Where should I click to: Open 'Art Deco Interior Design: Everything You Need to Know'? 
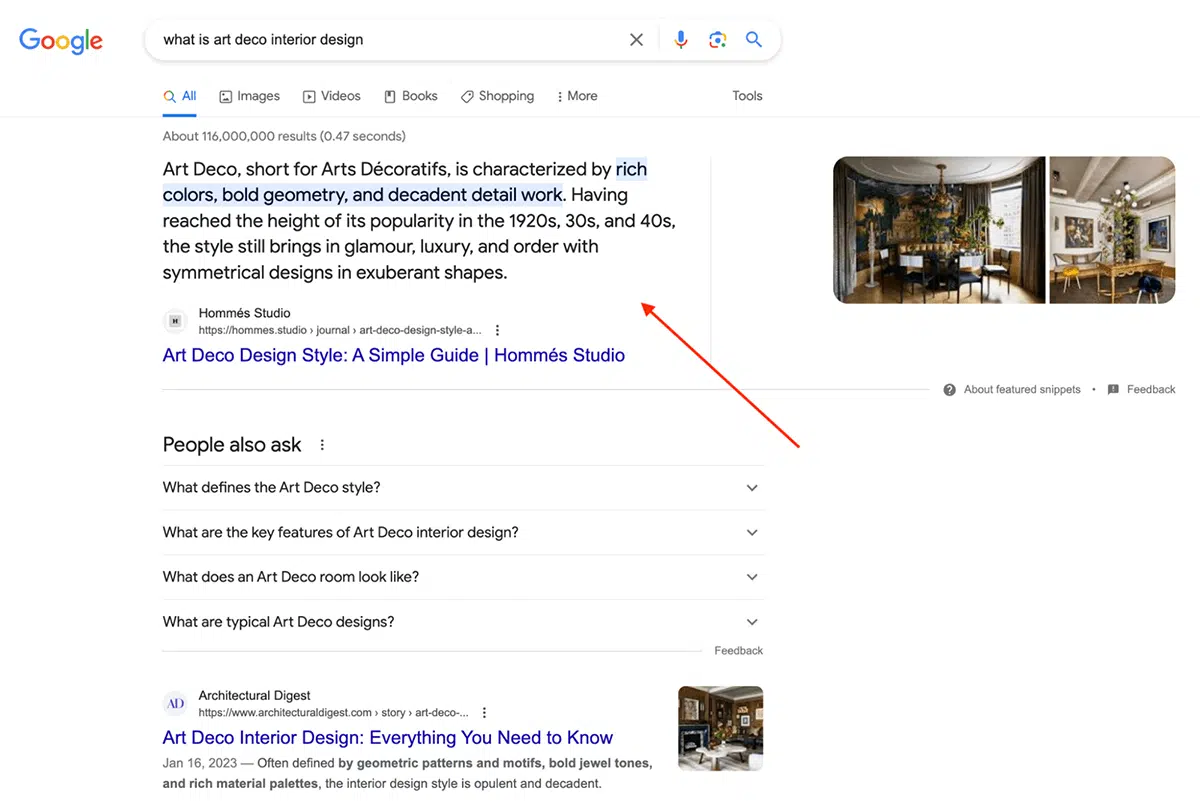point(388,738)
